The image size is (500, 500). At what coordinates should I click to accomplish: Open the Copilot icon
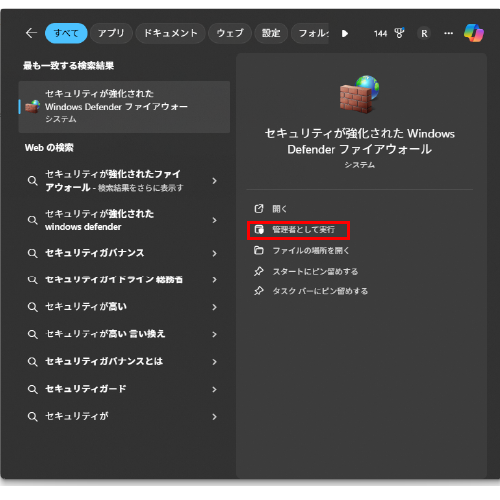tap(474, 33)
